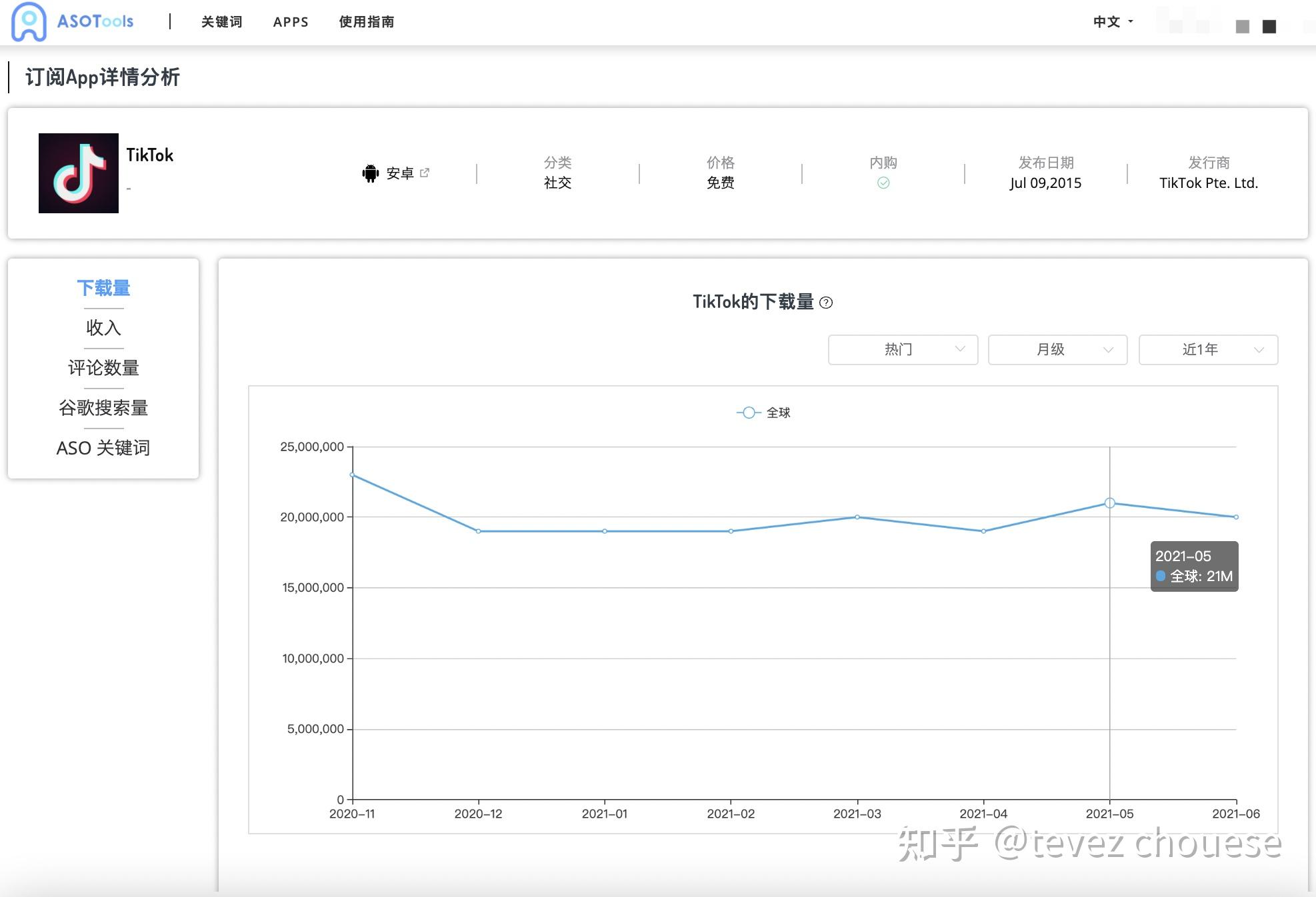Open the external link icon beside 安卓
1316x897 pixels.
425,173
